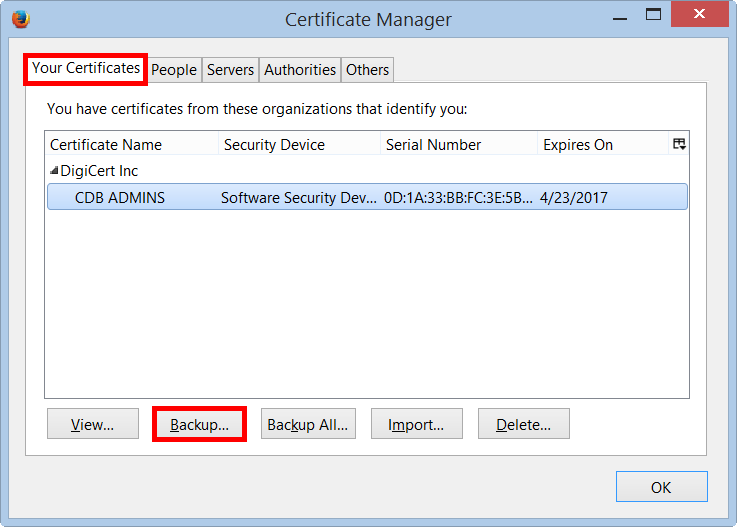Go to the Authorities tab
737x527 pixels.
(300, 70)
